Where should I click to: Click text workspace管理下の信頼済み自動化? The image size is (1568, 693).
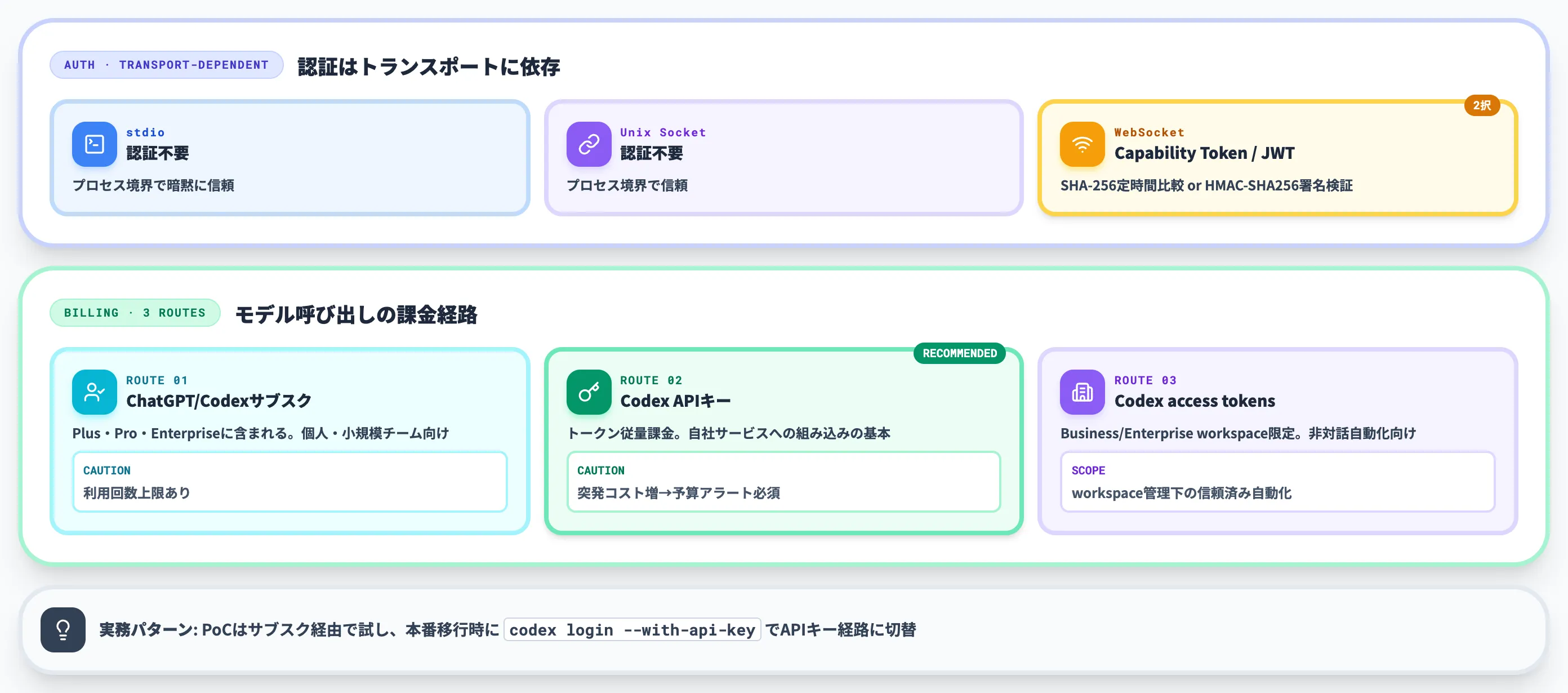(1181, 492)
